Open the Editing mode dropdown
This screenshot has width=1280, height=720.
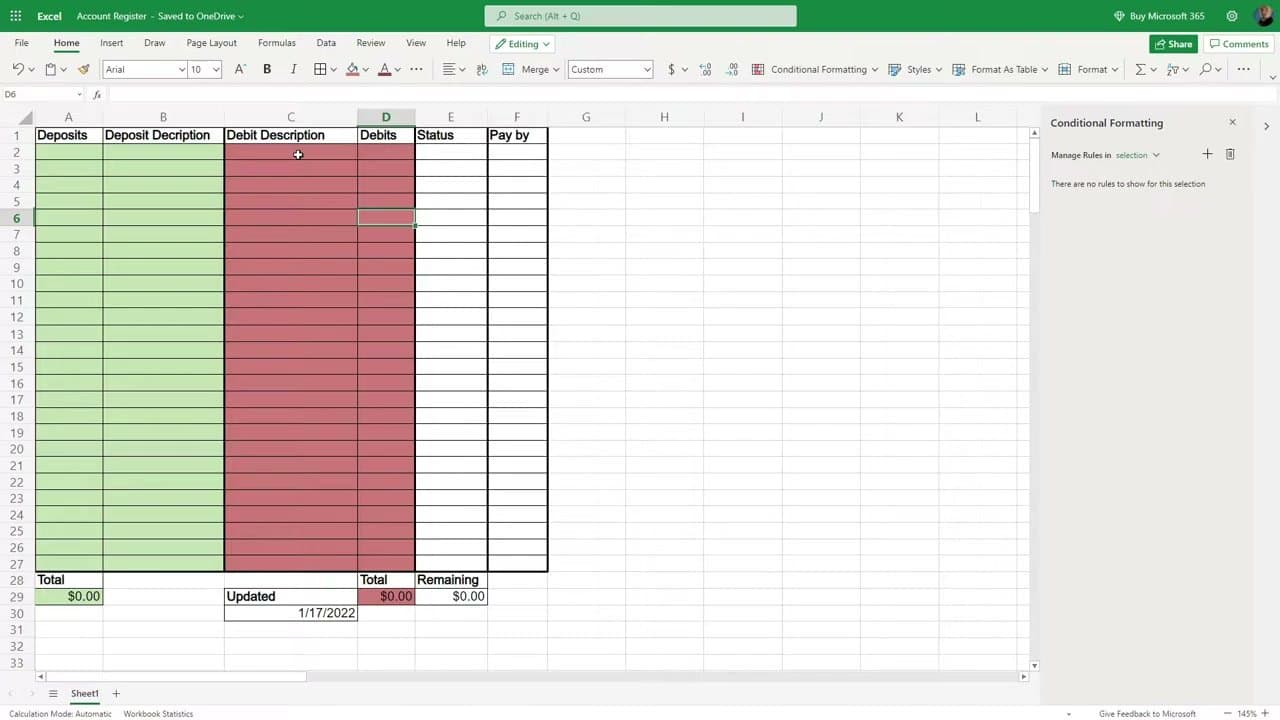[523, 44]
